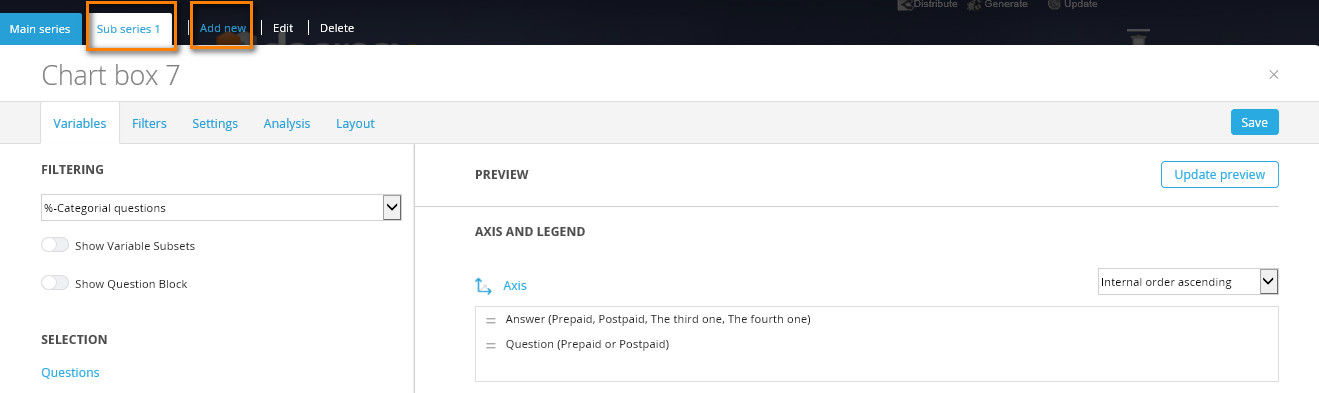This screenshot has height=393, width=1319.
Task: Switch to the Filters tab
Action: coord(149,124)
